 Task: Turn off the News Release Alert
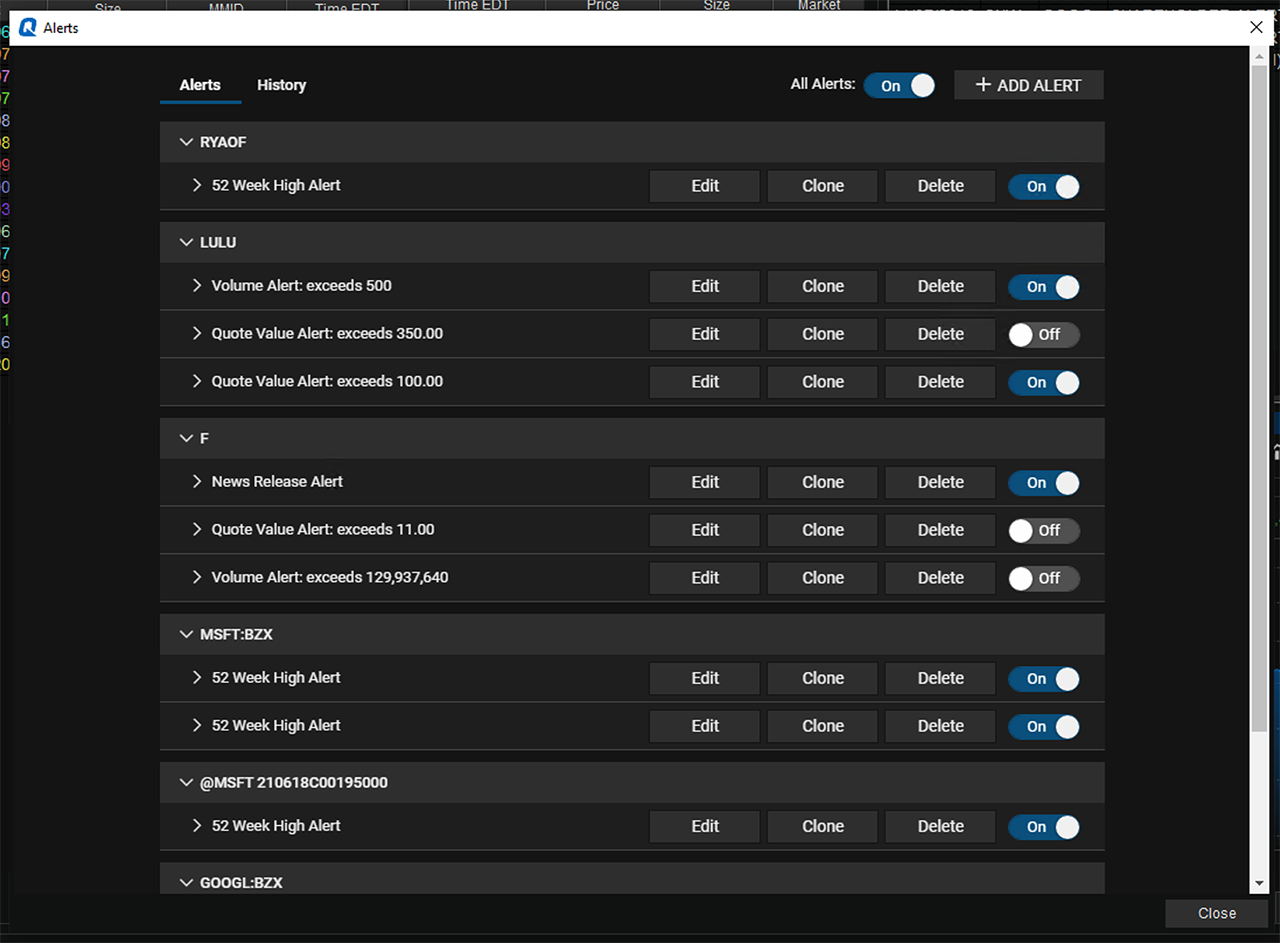[x=1044, y=482]
